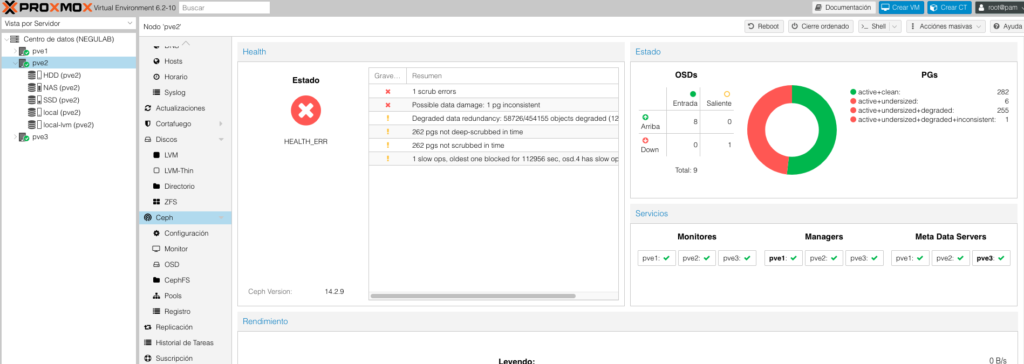1024x364 pixels.
Task: Click the pve3 server node icon
Action: [24, 137]
